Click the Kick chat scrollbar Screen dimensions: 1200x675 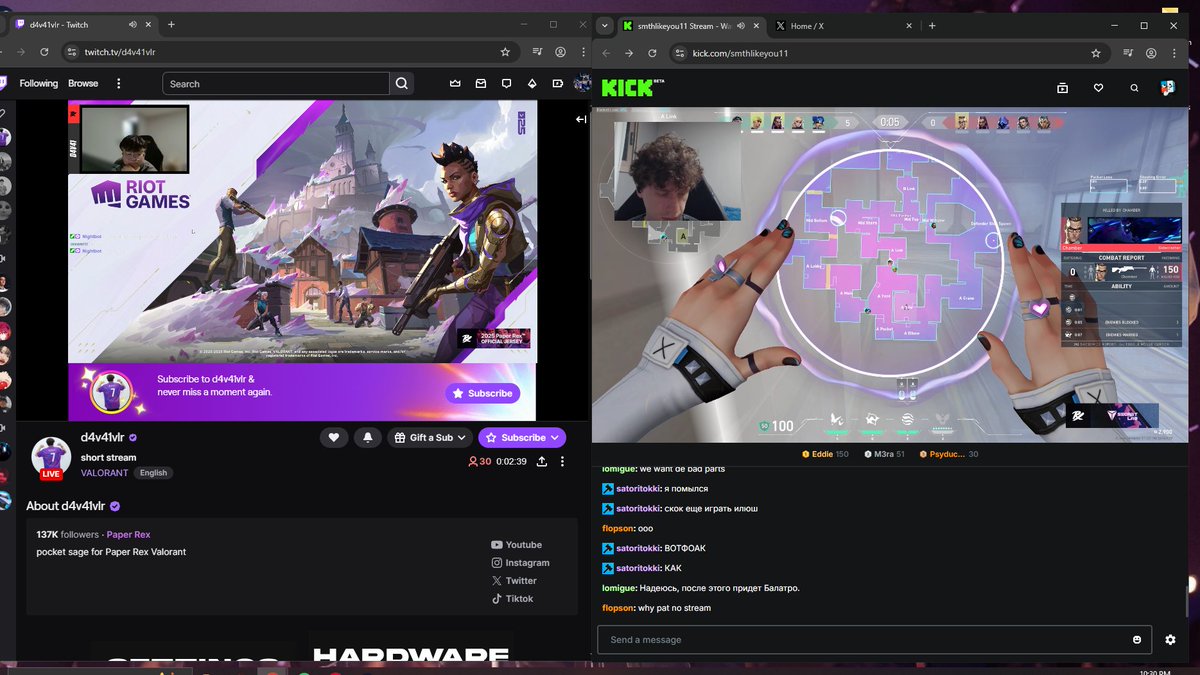(1186, 603)
